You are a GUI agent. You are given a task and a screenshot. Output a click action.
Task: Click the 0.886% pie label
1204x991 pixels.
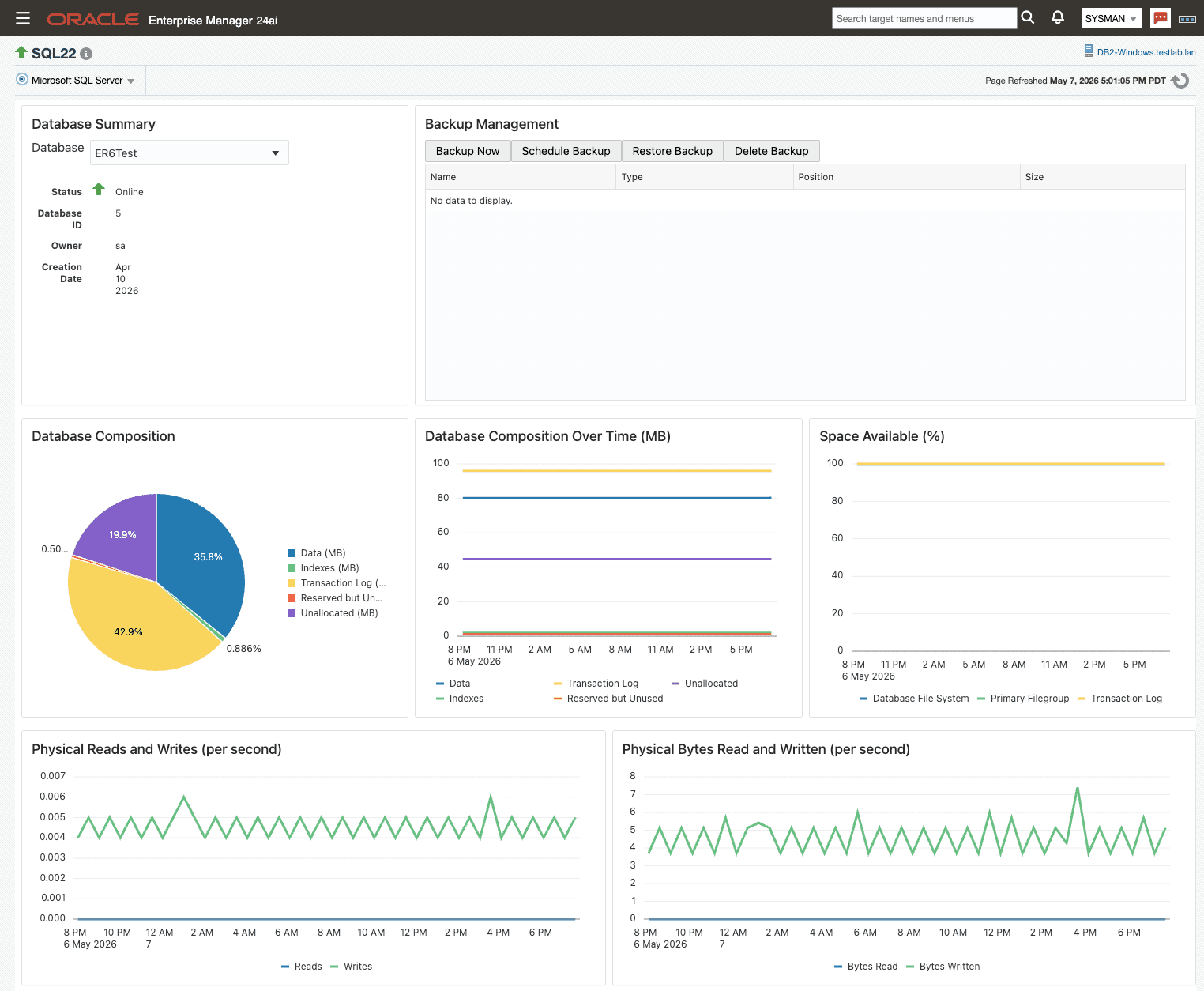point(243,649)
